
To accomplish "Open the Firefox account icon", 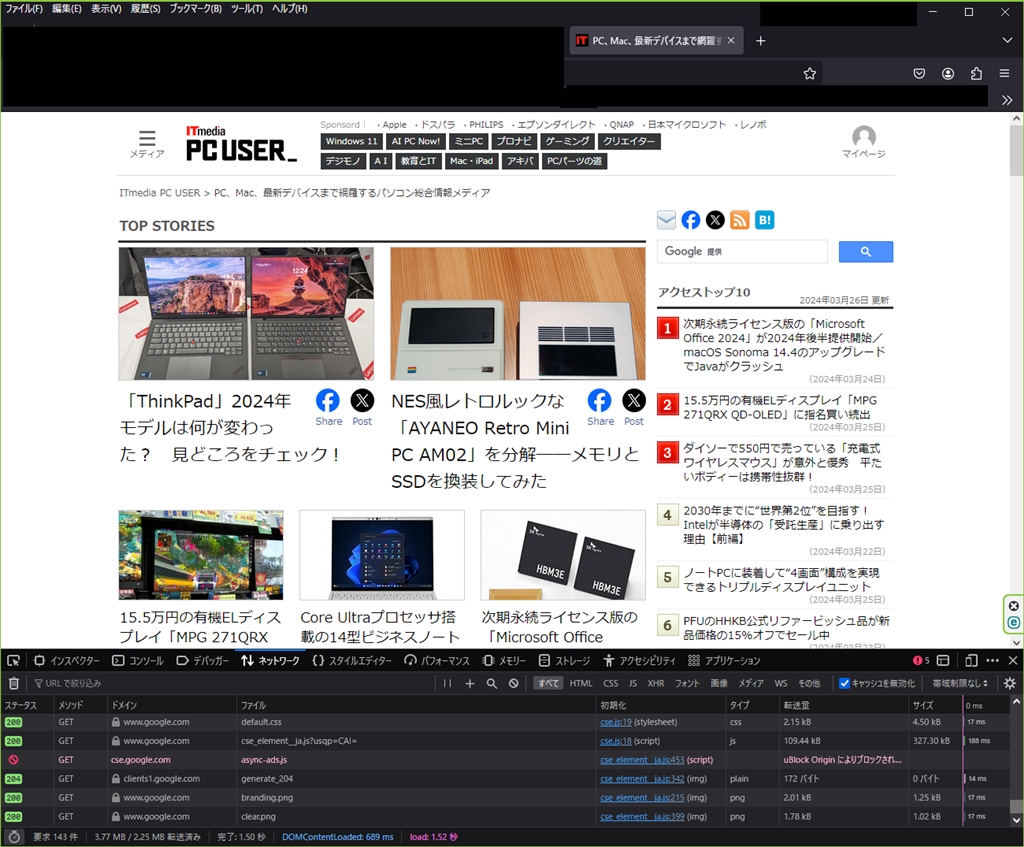I will (x=948, y=74).
